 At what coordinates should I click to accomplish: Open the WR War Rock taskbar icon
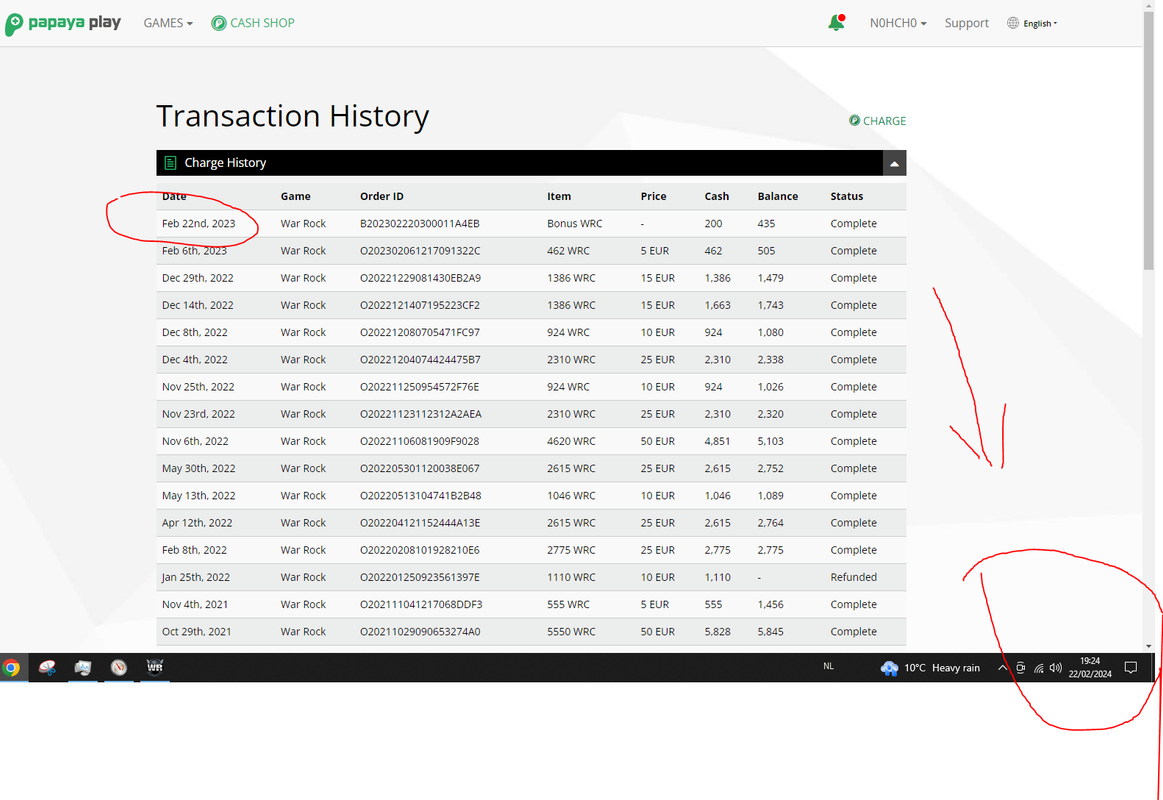point(154,667)
